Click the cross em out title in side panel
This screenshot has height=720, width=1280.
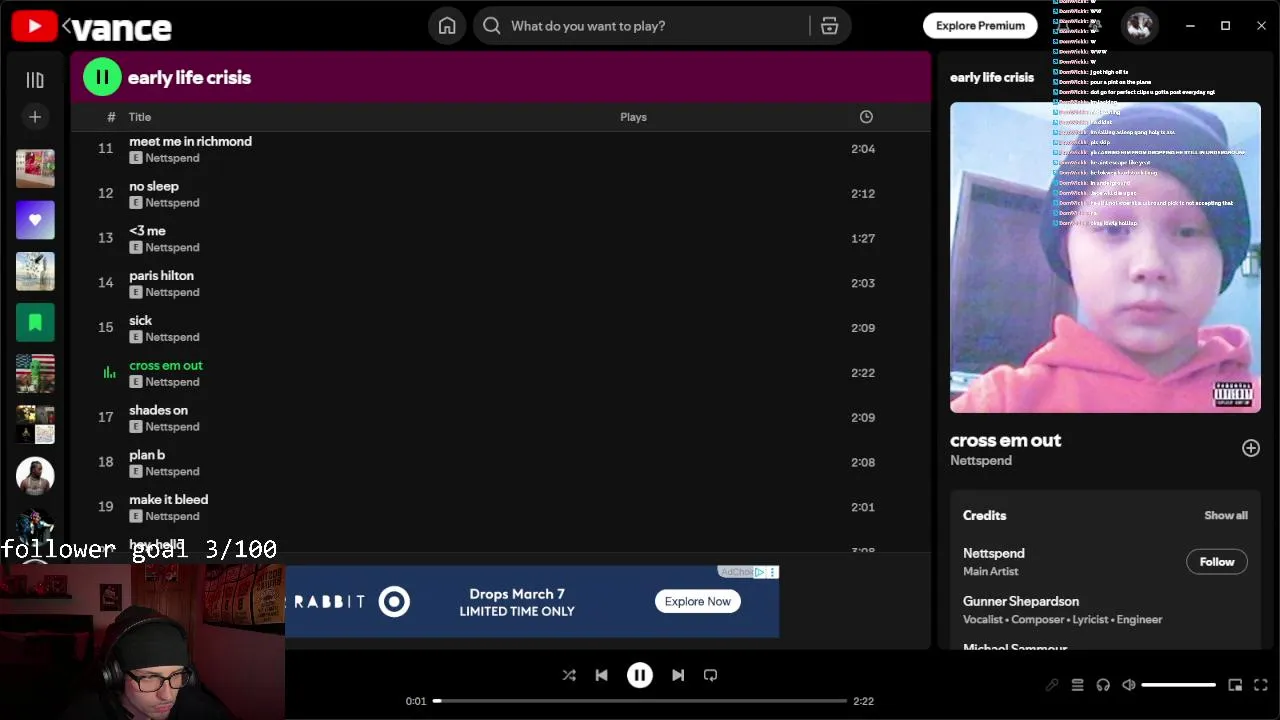pyautogui.click(x=1005, y=440)
